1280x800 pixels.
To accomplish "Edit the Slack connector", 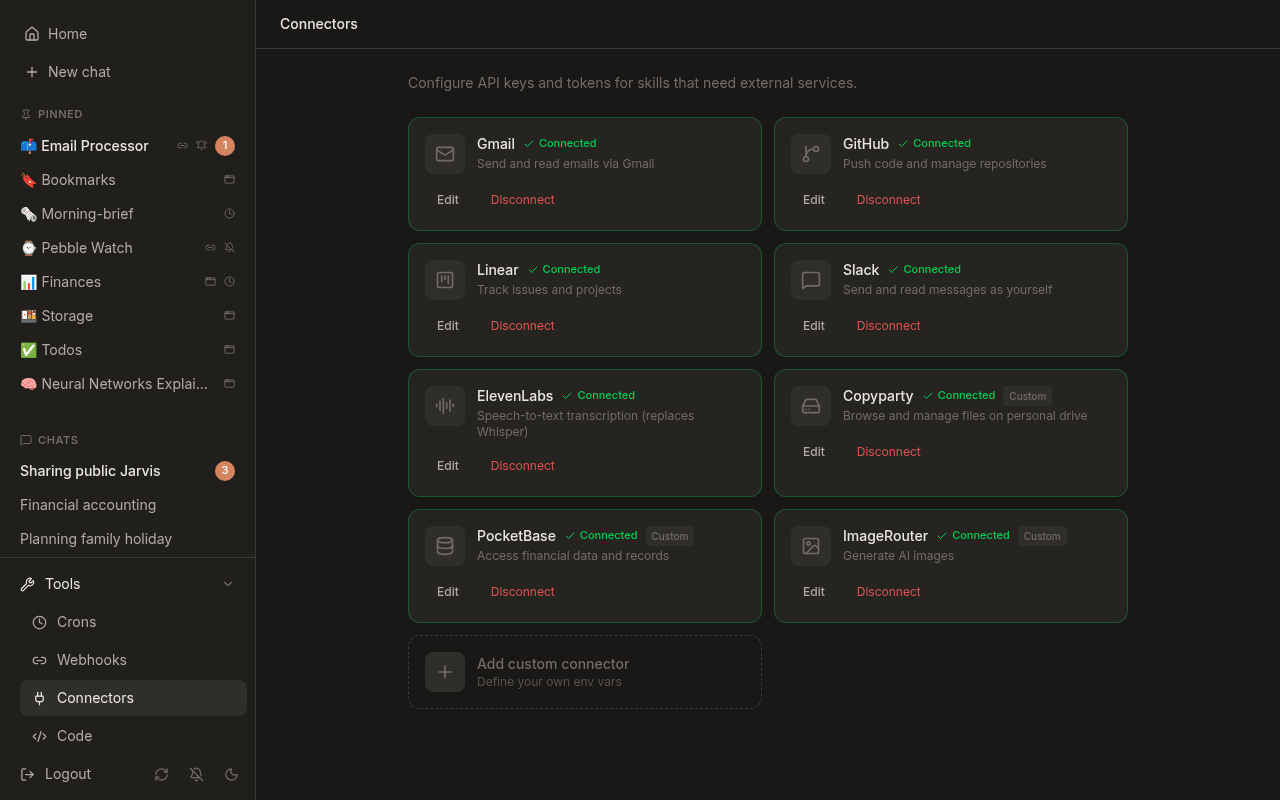I will 814,326.
